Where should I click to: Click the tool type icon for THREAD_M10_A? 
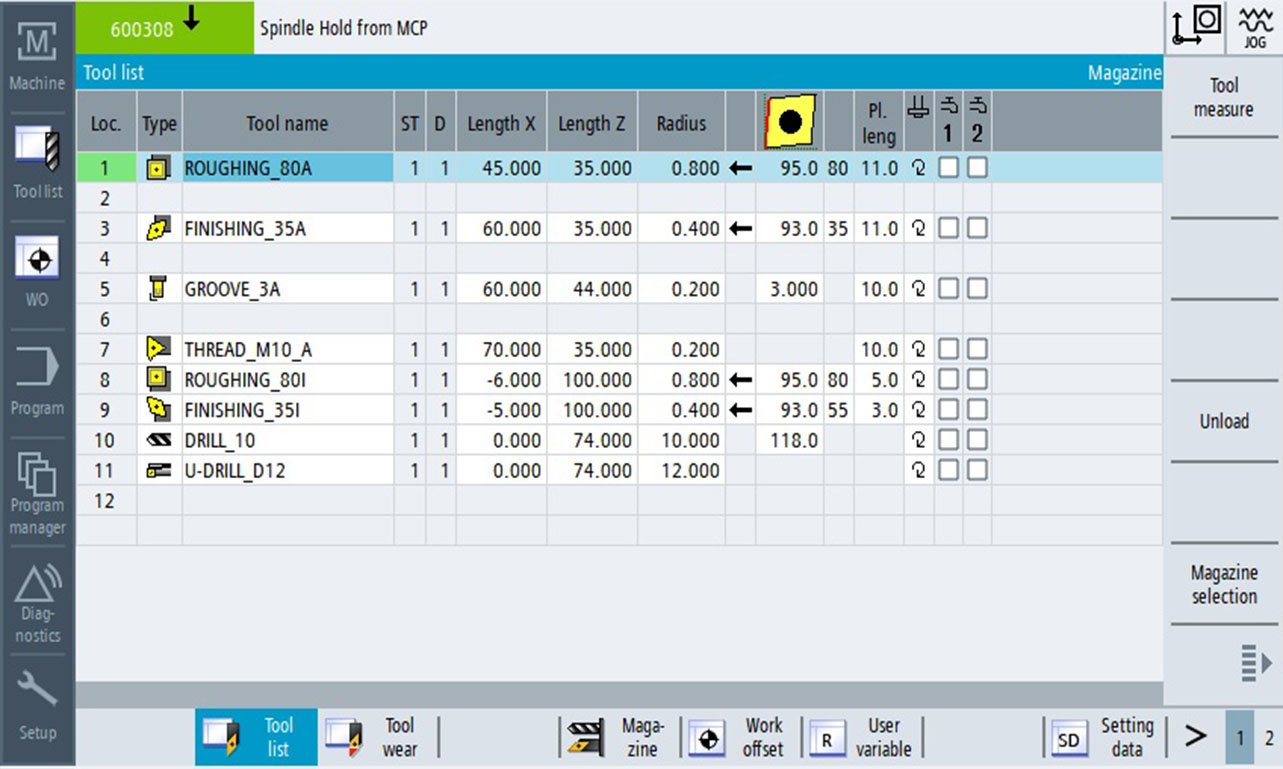[x=157, y=349]
